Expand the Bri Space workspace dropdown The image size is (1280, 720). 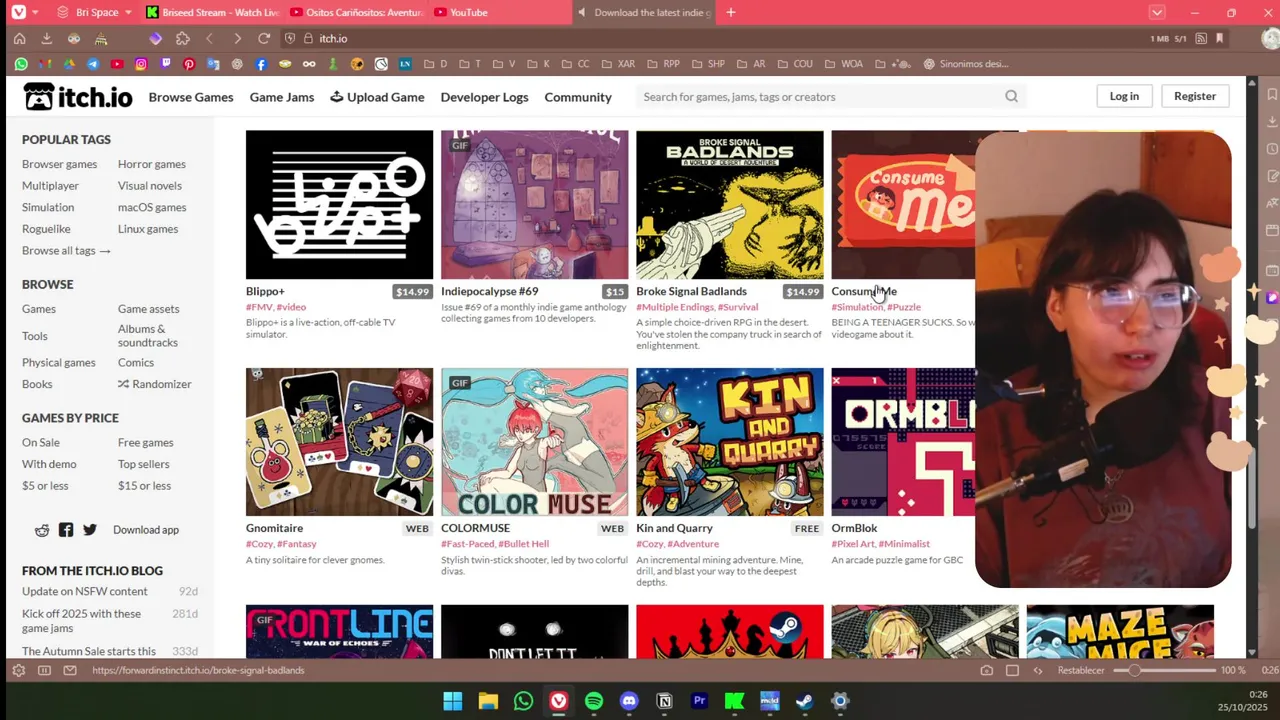tap(128, 12)
